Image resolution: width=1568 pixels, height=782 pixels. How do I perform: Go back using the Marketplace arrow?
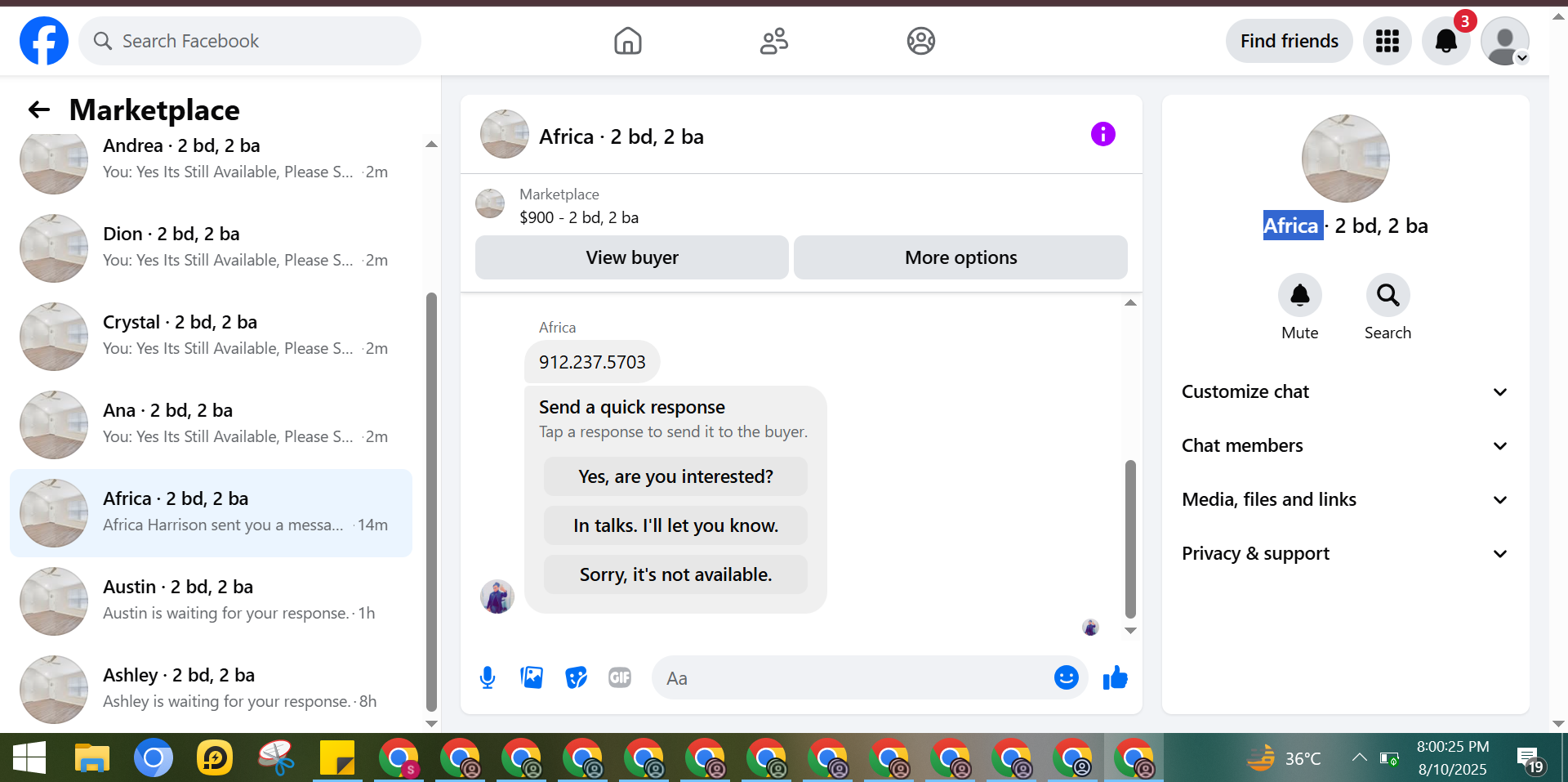coord(39,109)
